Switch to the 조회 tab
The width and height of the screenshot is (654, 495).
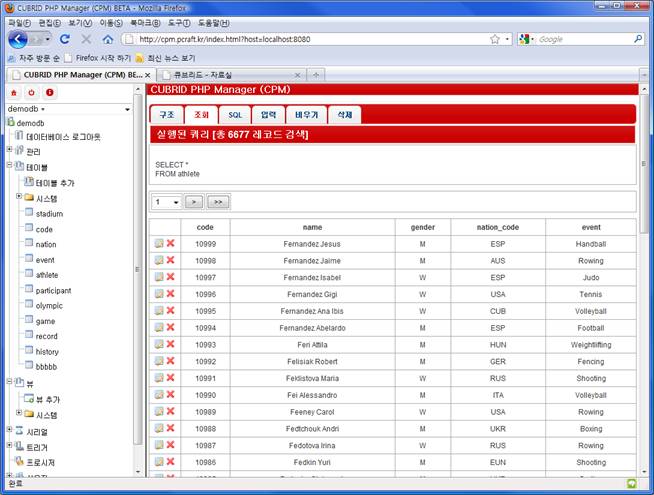tap(201, 115)
